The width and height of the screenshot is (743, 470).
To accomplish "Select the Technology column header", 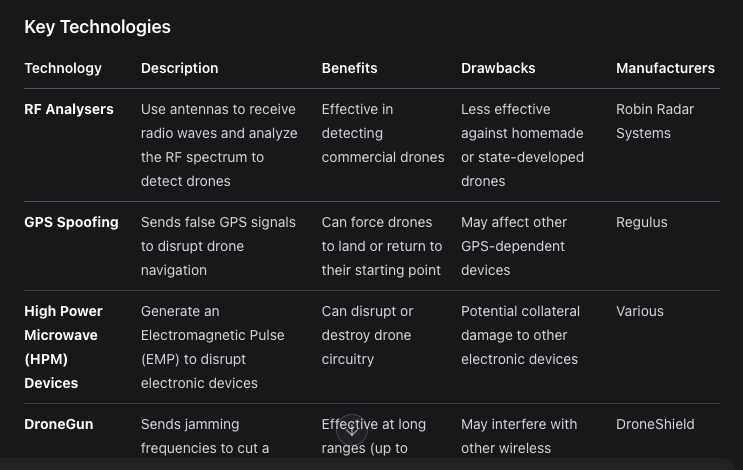I will [x=63, y=68].
